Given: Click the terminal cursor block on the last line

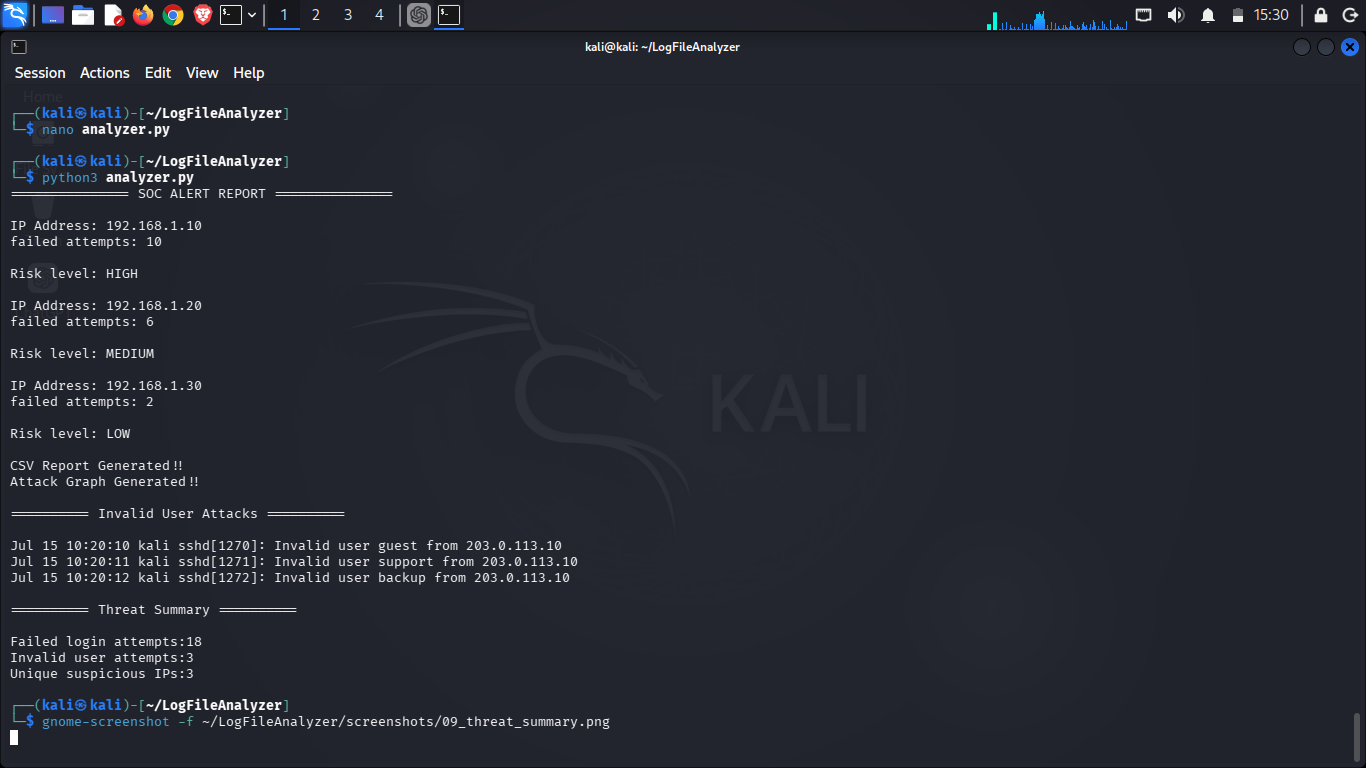Looking at the screenshot, I should click(14, 738).
